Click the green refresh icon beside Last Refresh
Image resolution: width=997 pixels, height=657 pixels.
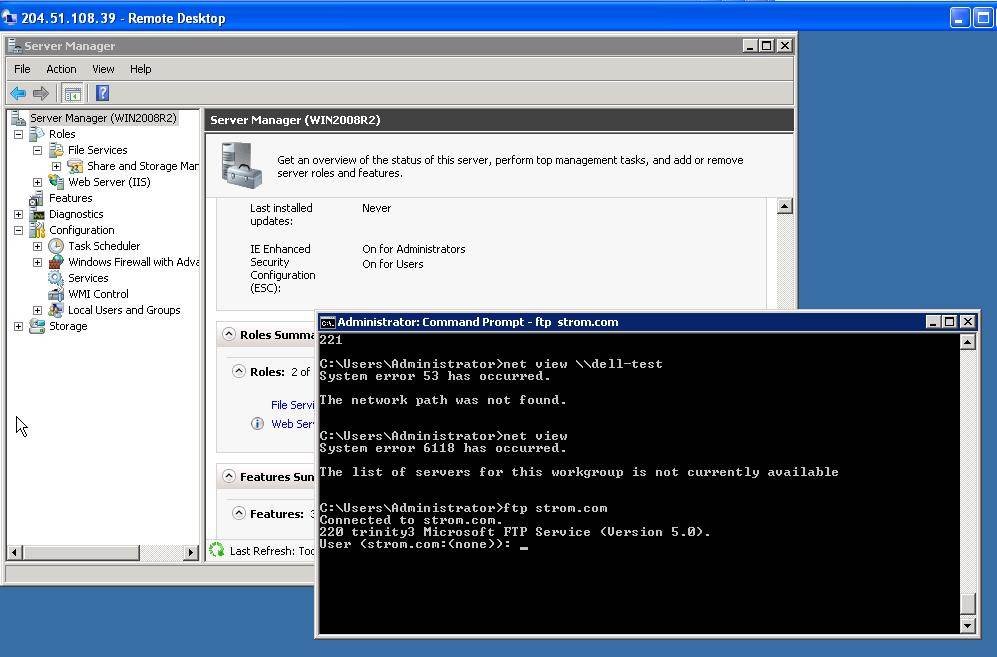[x=217, y=550]
